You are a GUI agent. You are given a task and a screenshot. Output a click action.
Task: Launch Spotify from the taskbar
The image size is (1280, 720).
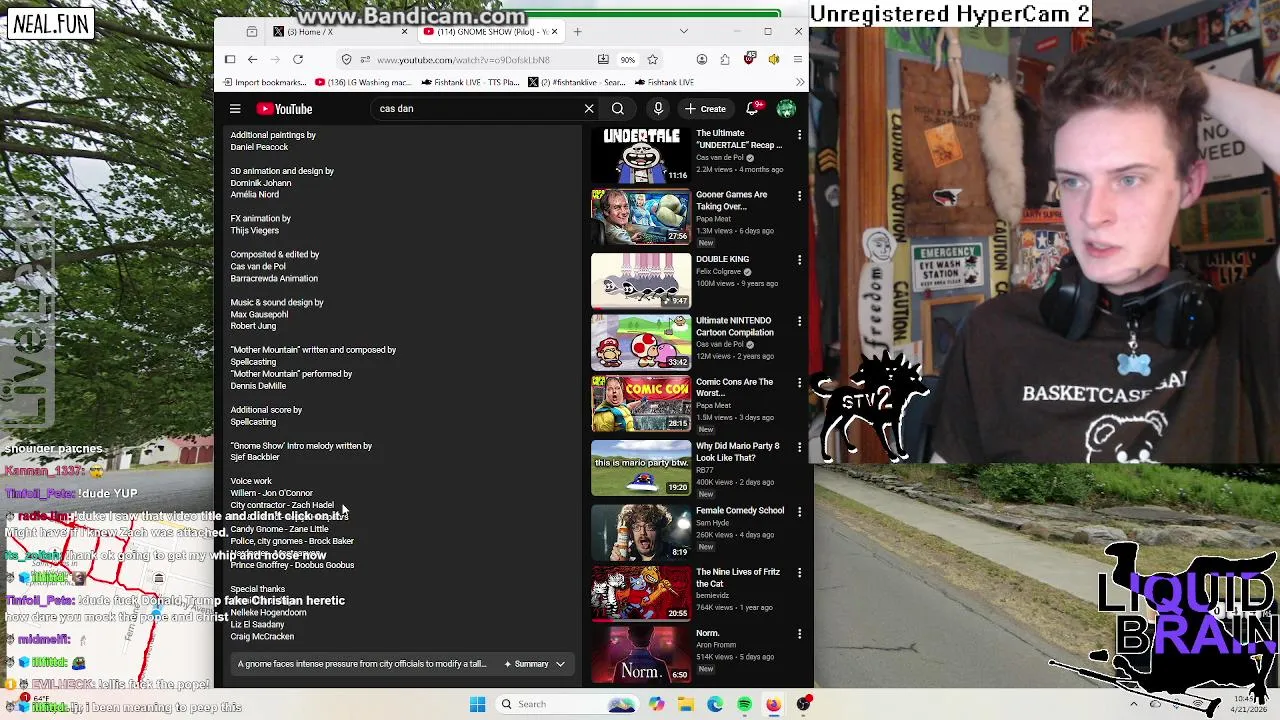745,704
